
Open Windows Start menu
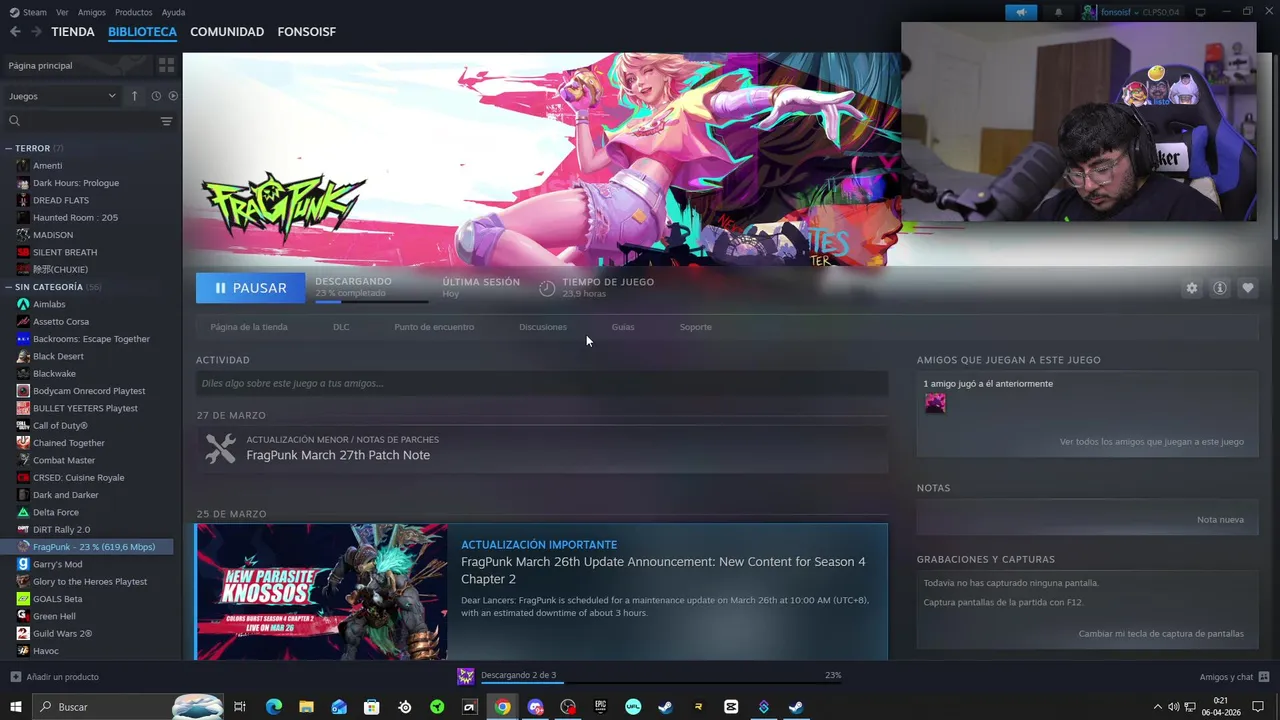(x=15, y=707)
